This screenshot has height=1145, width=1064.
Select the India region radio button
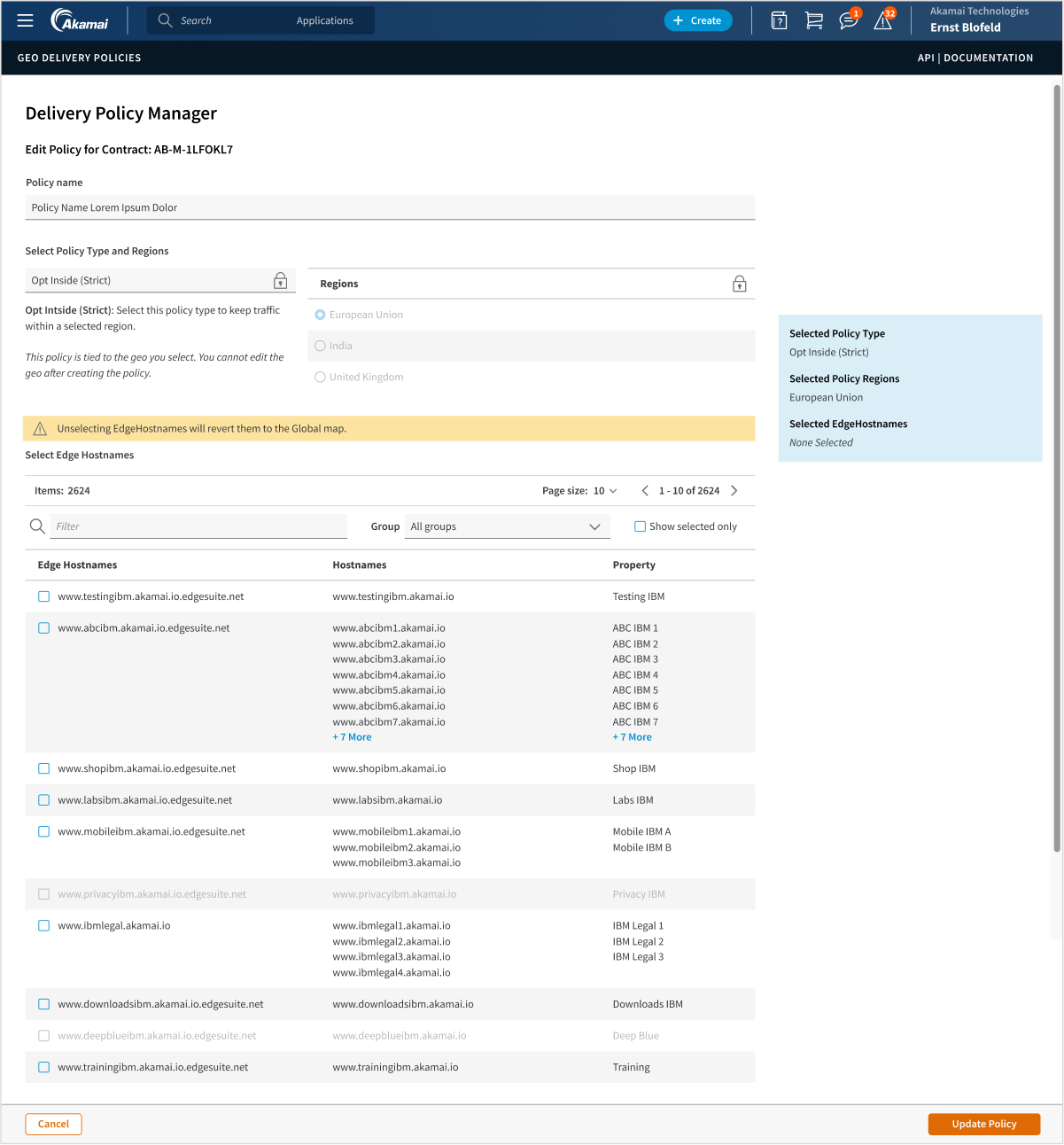click(320, 346)
